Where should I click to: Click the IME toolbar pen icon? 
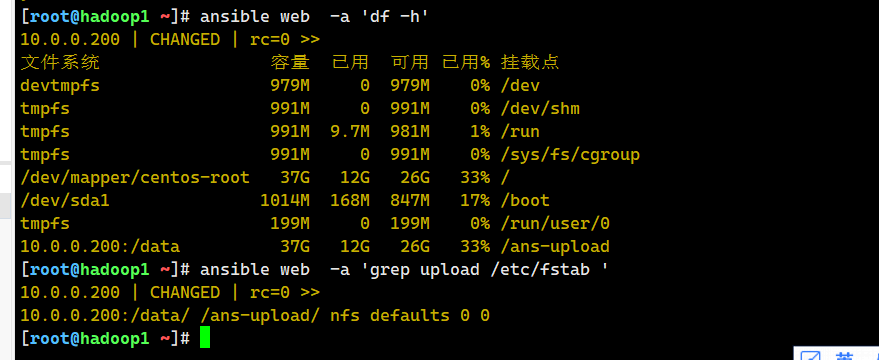tap(811, 356)
